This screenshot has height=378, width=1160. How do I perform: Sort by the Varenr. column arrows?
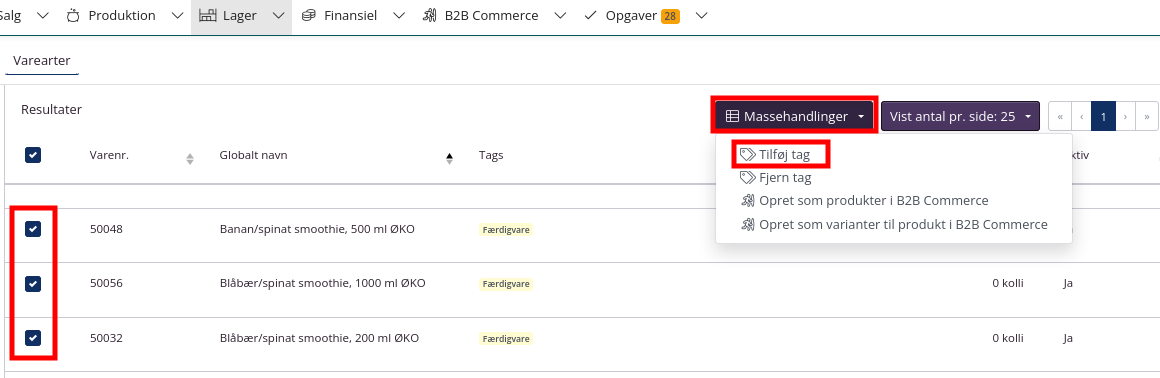189,158
